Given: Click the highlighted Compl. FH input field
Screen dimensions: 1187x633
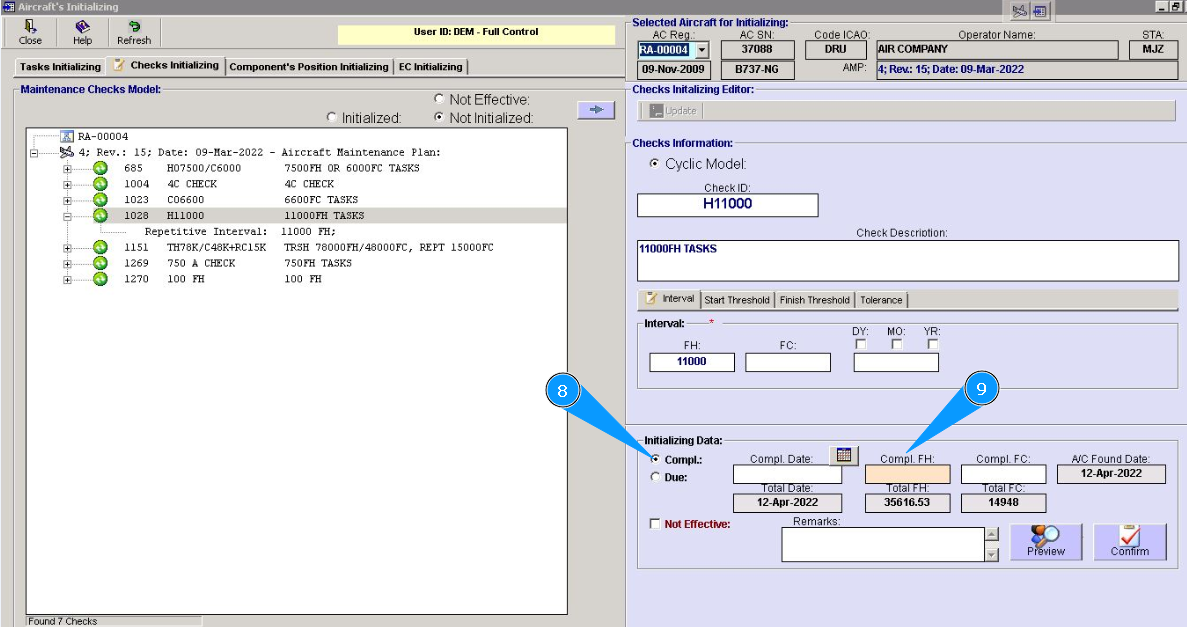Looking at the screenshot, I should [x=907, y=474].
